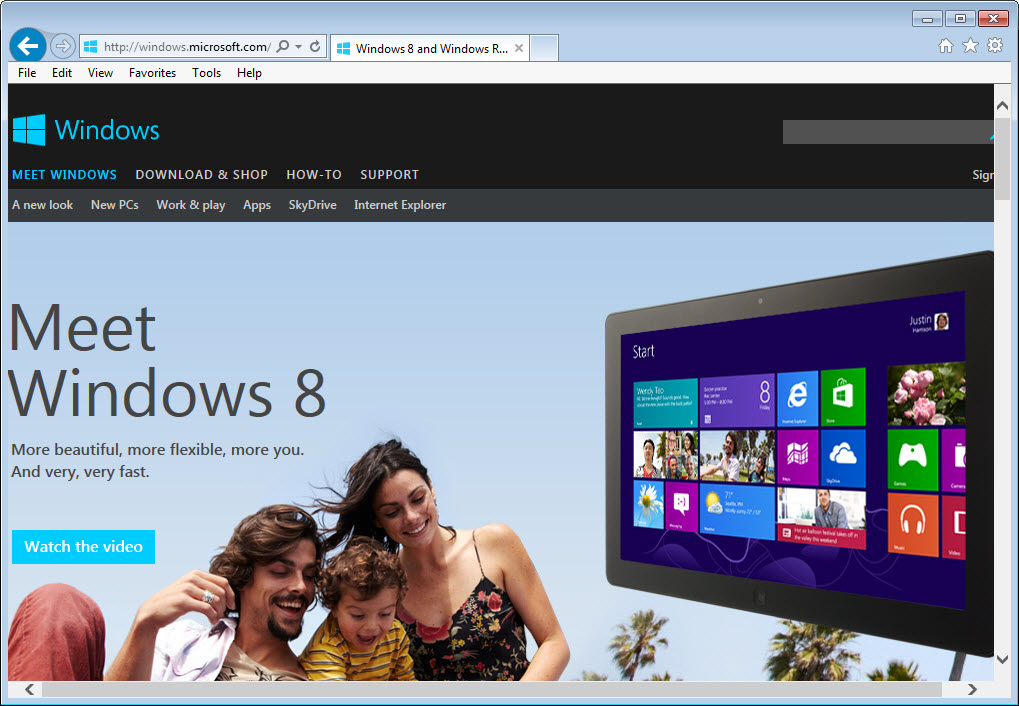Click the Justin user avatar on the tablet
This screenshot has width=1019, height=706.
[941, 321]
